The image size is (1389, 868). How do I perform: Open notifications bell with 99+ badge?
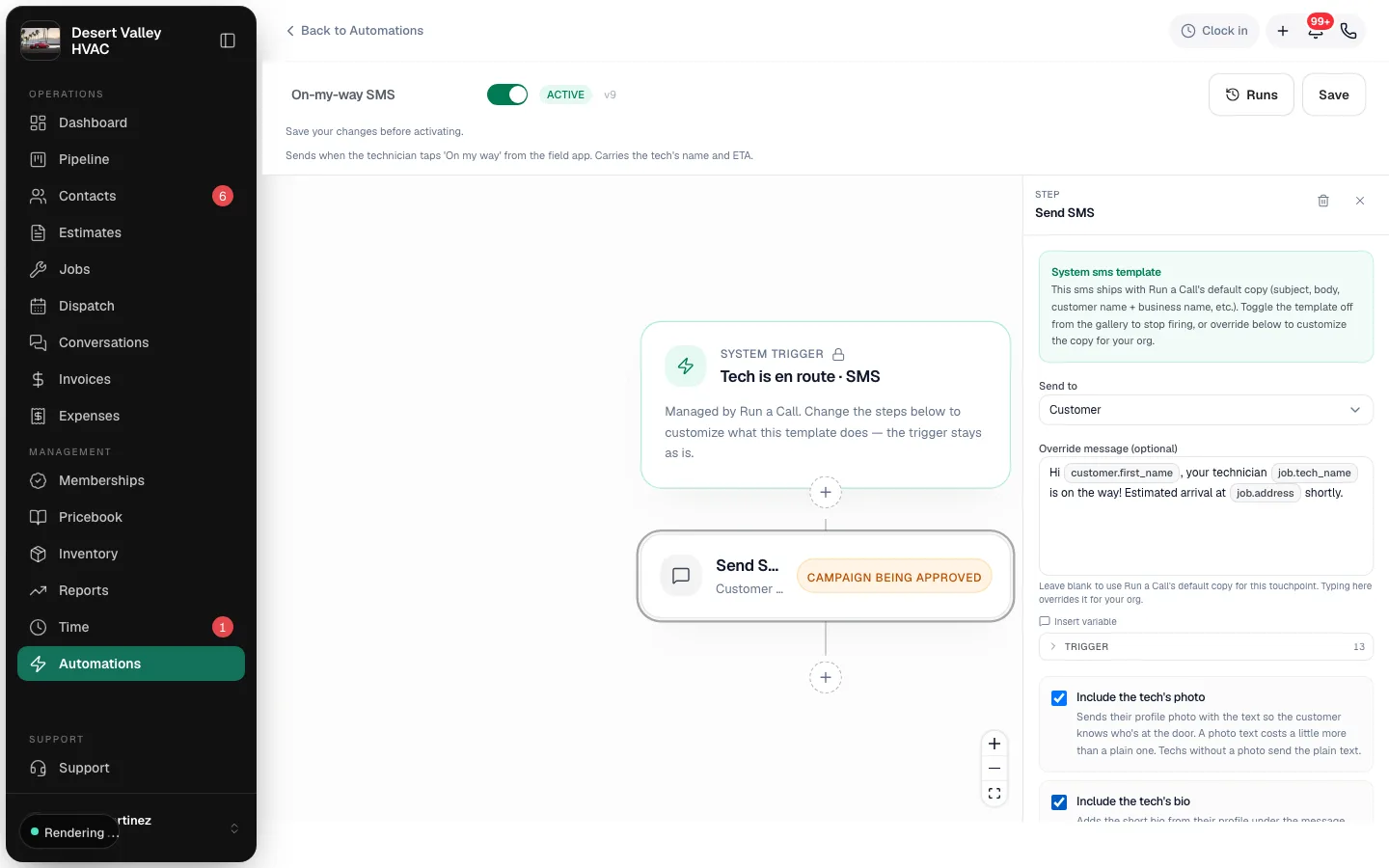pyautogui.click(x=1316, y=31)
